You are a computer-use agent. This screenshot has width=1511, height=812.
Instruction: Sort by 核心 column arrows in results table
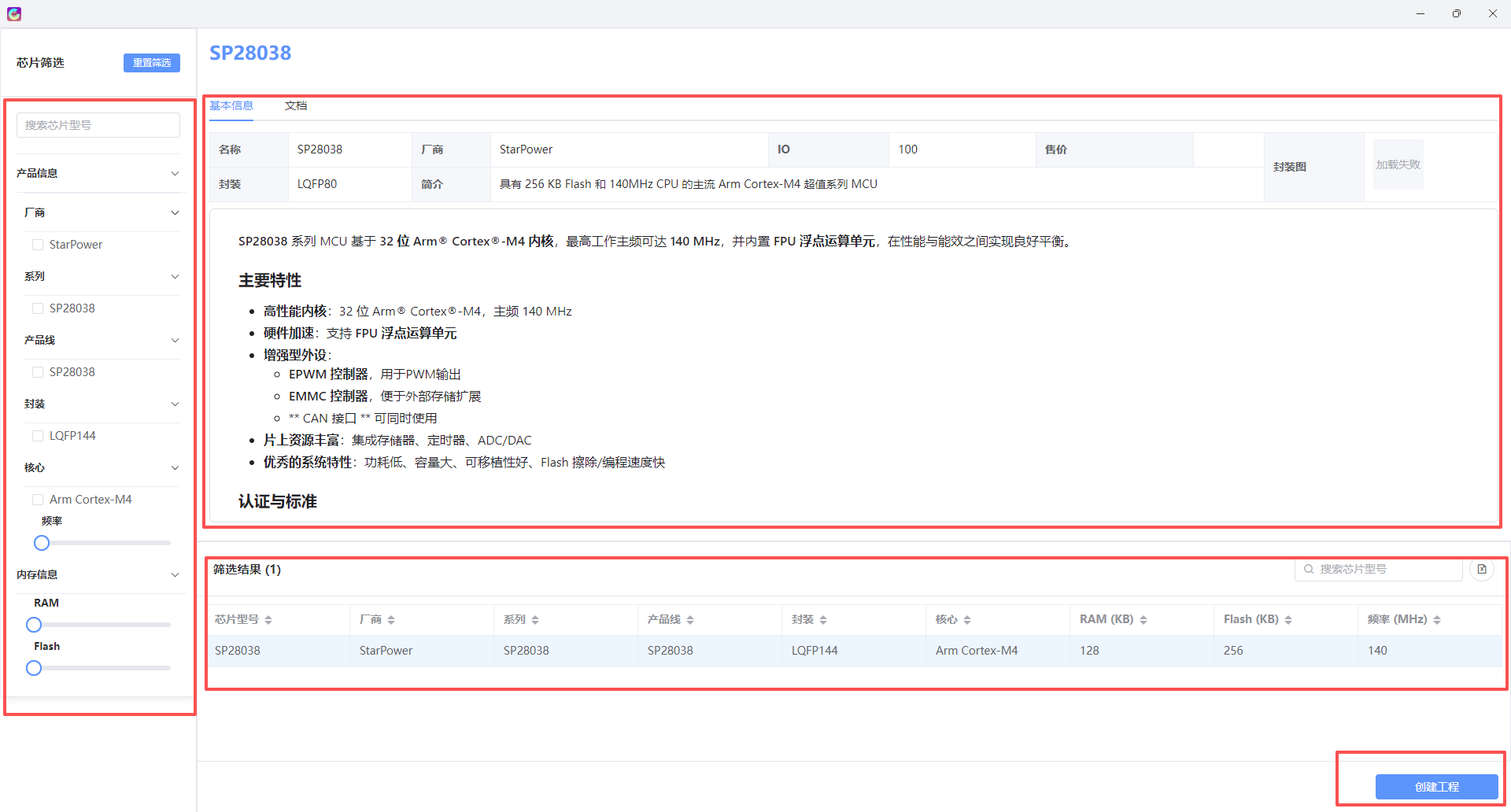point(967,620)
